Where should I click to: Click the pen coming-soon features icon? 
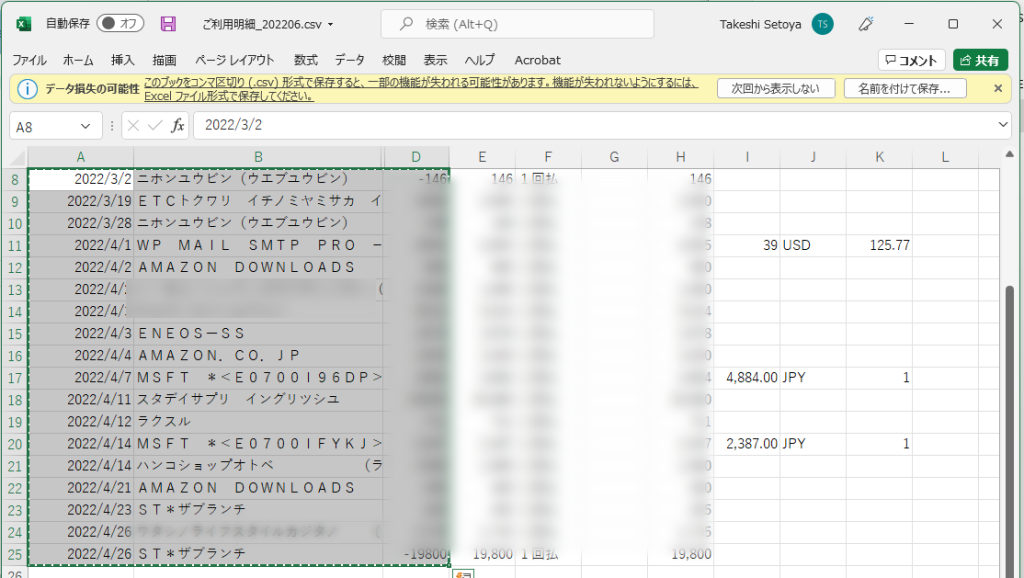click(866, 24)
